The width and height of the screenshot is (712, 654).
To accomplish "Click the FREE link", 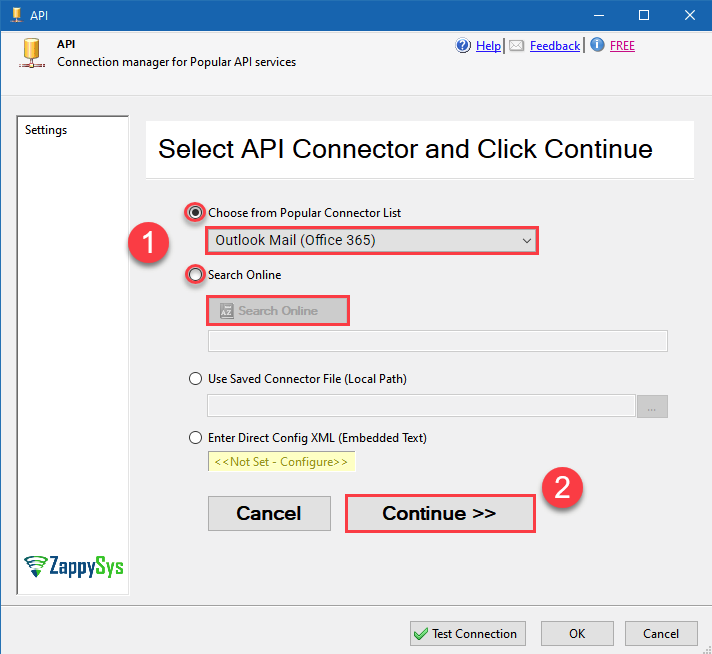I will tap(622, 46).
